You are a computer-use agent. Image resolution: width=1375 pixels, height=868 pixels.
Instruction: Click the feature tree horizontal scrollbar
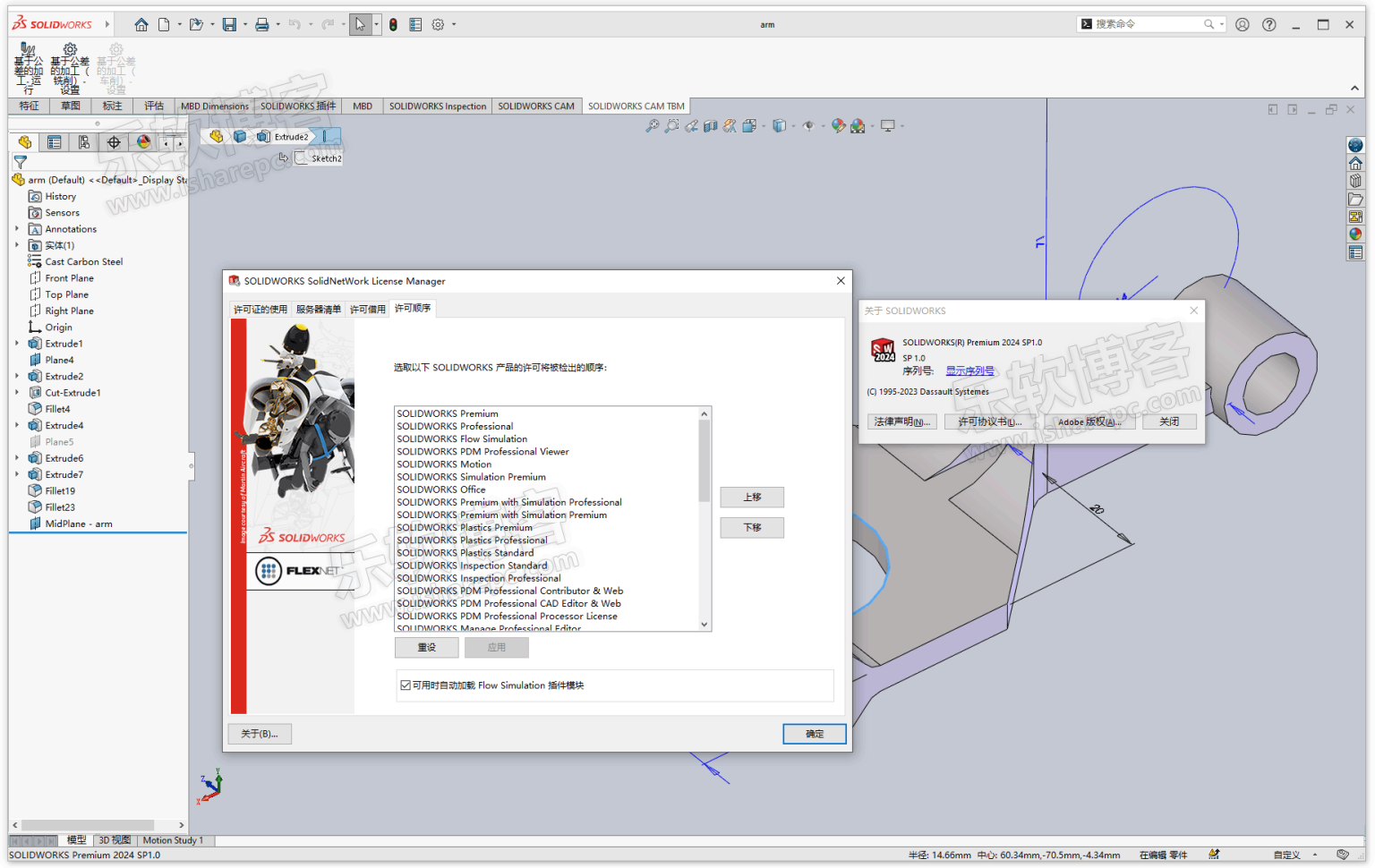coord(98,825)
